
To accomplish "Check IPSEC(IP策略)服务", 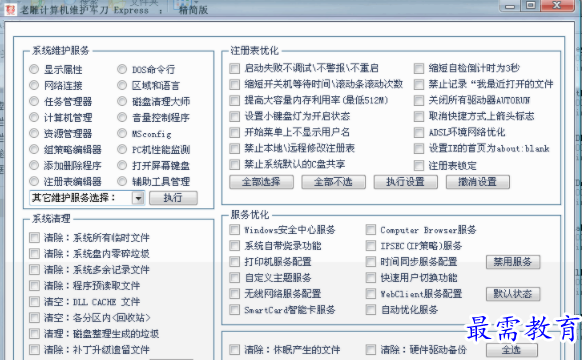I will point(371,246).
